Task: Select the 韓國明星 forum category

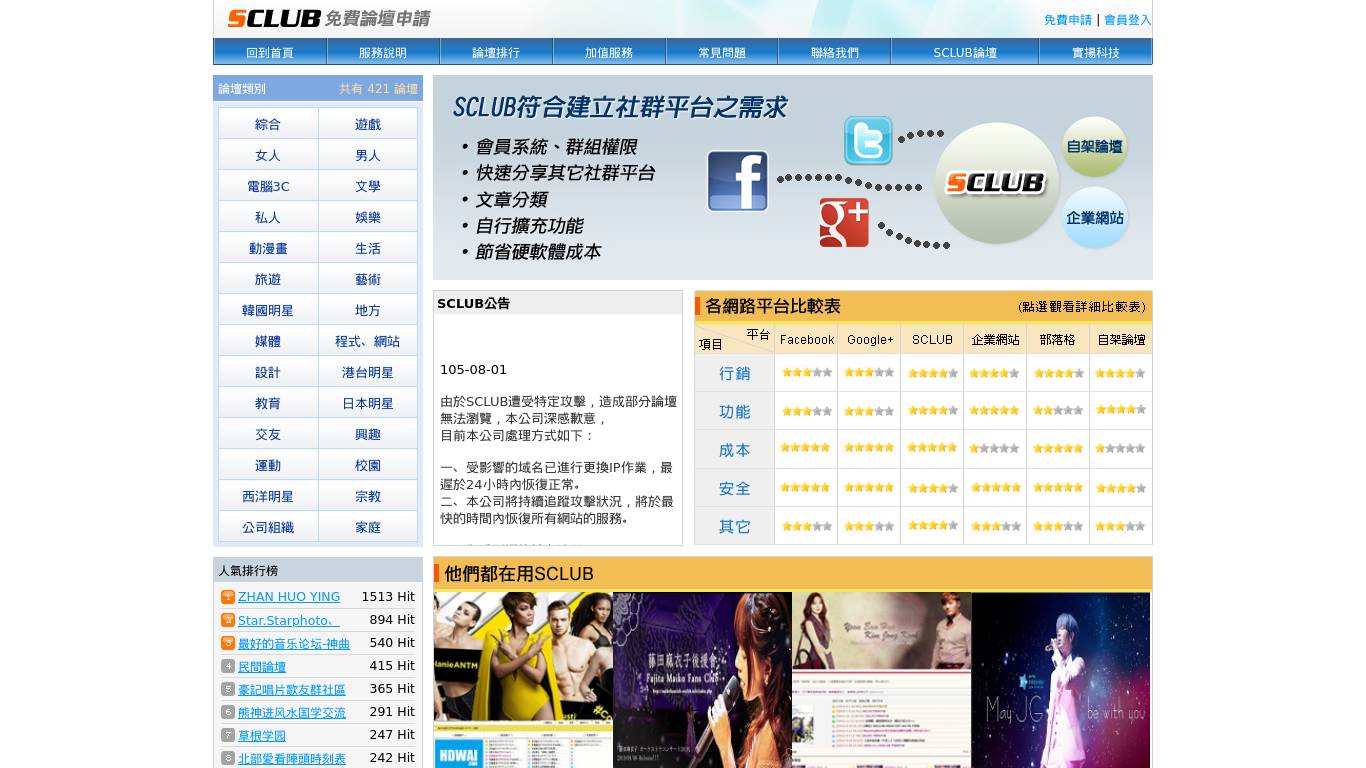Action: pyautogui.click(x=268, y=310)
